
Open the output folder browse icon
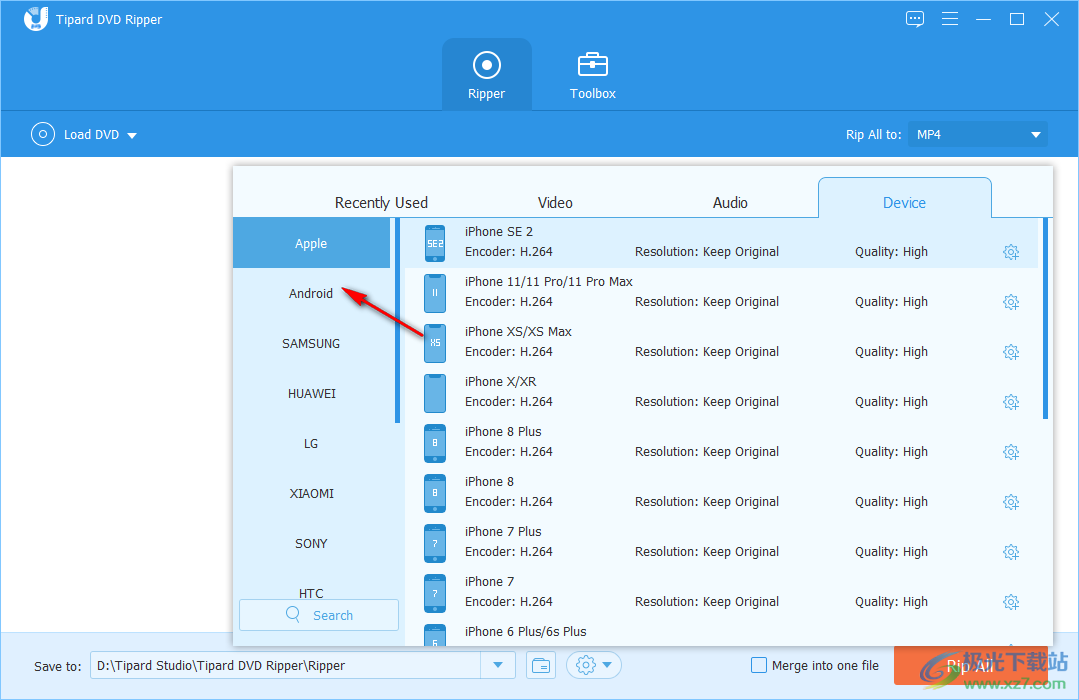(x=541, y=665)
